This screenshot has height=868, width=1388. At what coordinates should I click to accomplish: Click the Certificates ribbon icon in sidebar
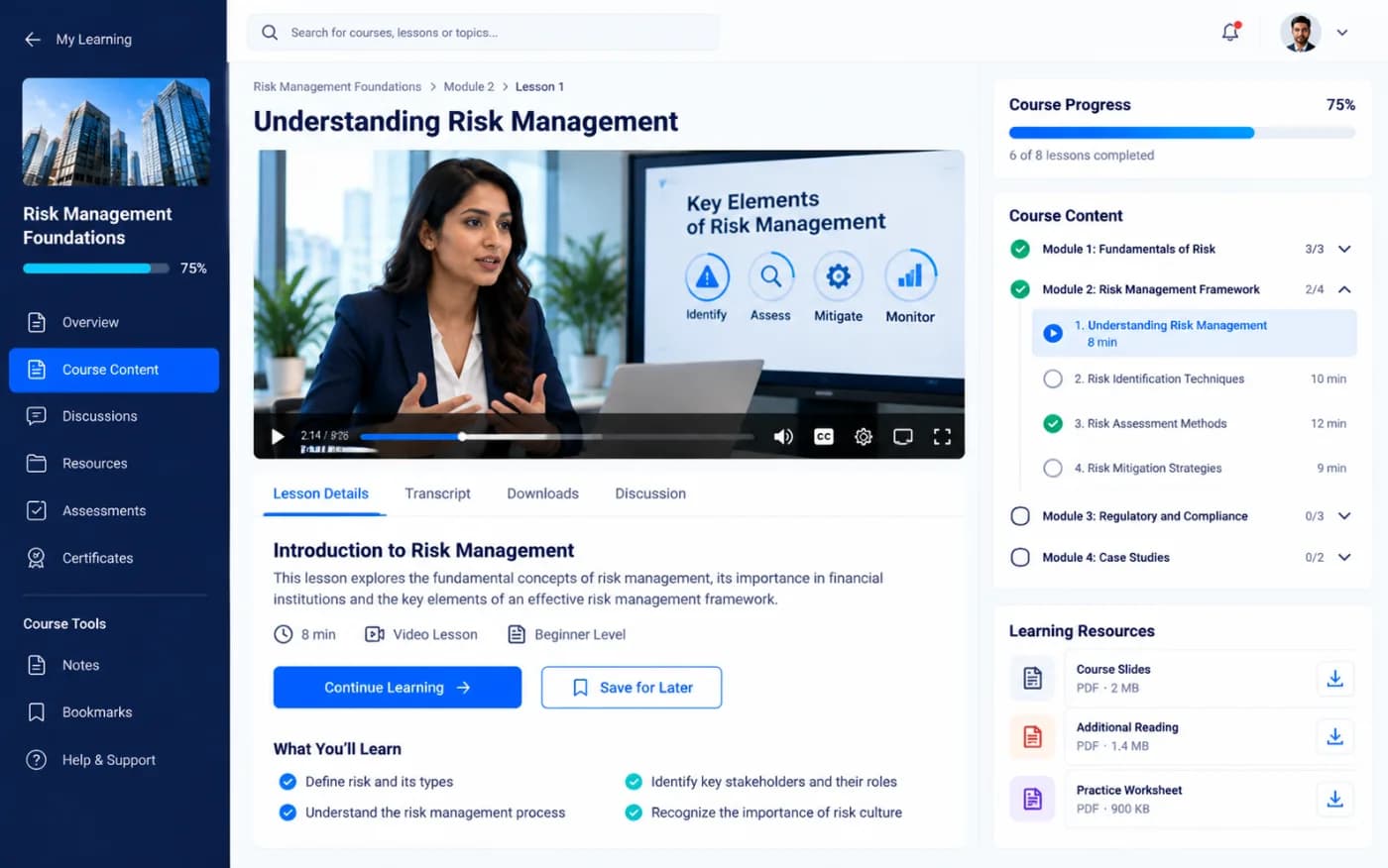tap(37, 558)
